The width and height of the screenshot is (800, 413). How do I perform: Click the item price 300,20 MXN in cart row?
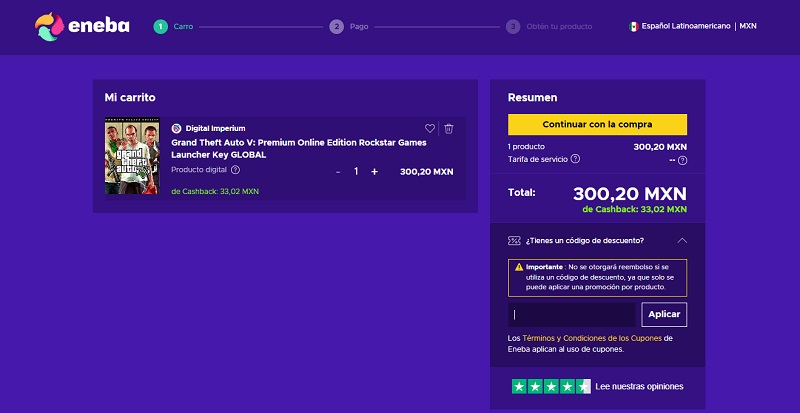(x=427, y=172)
